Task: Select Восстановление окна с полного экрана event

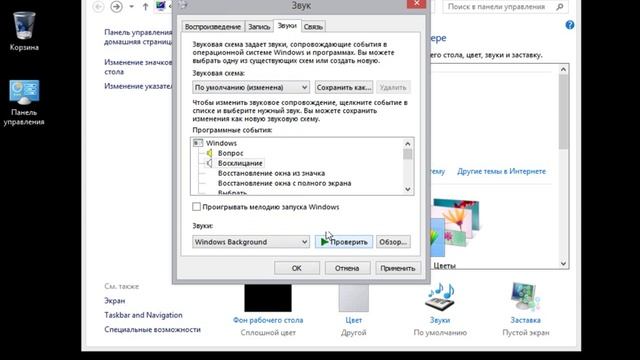Action: (284, 183)
